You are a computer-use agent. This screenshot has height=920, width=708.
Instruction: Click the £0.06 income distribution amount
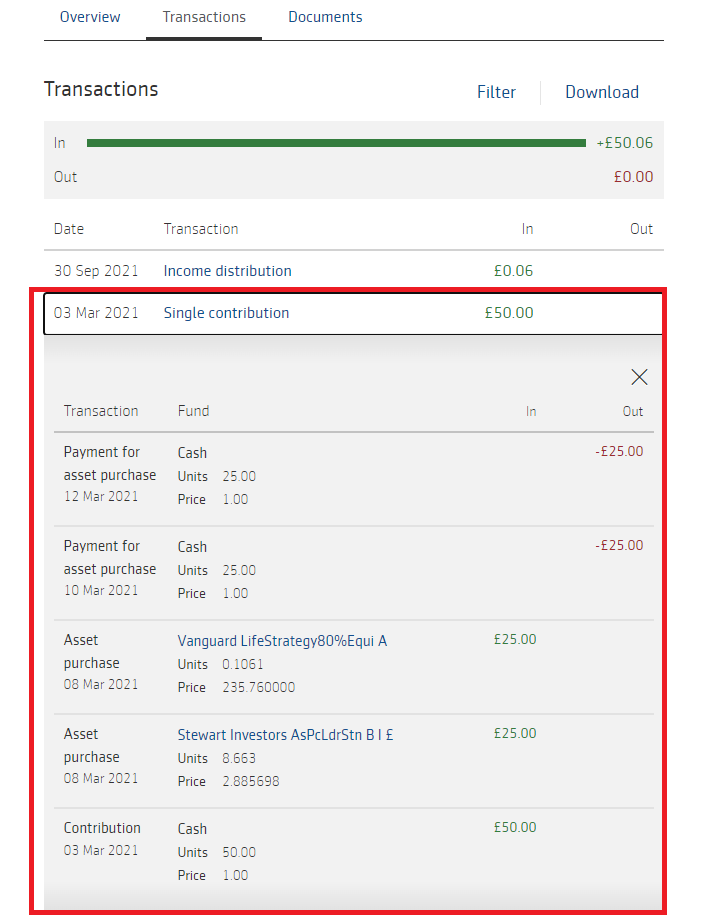pos(514,271)
